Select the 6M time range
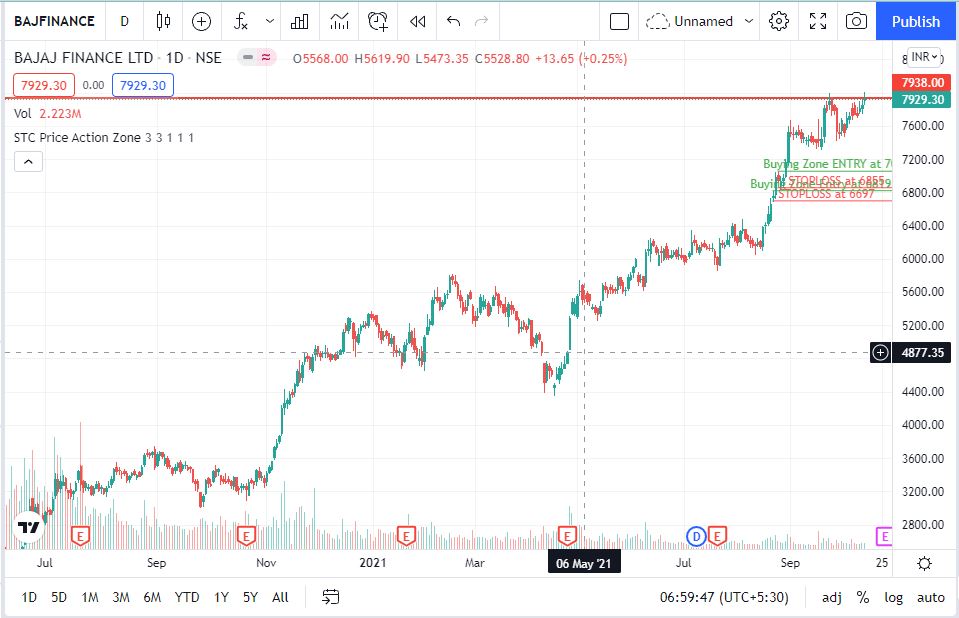 152,597
